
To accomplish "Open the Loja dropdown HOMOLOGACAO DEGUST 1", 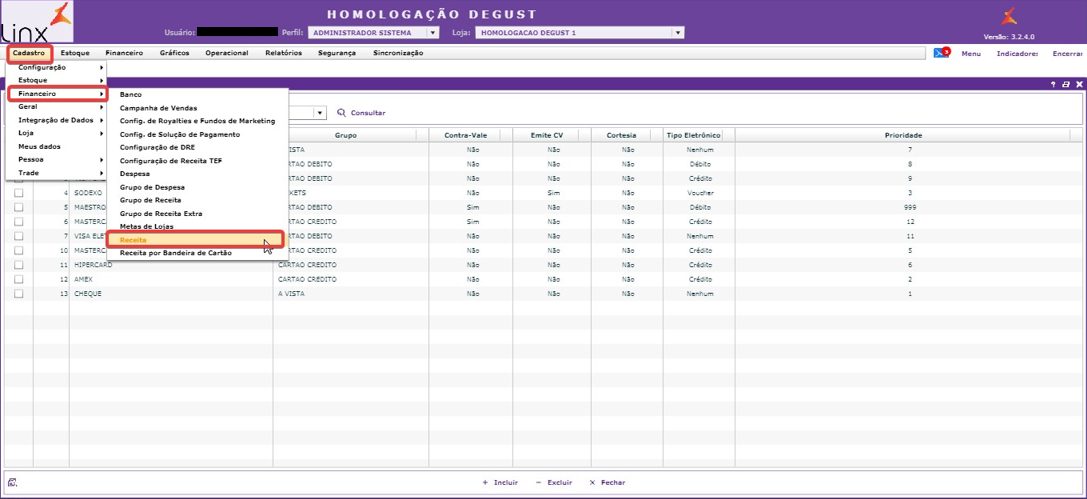I will [580, 33].
